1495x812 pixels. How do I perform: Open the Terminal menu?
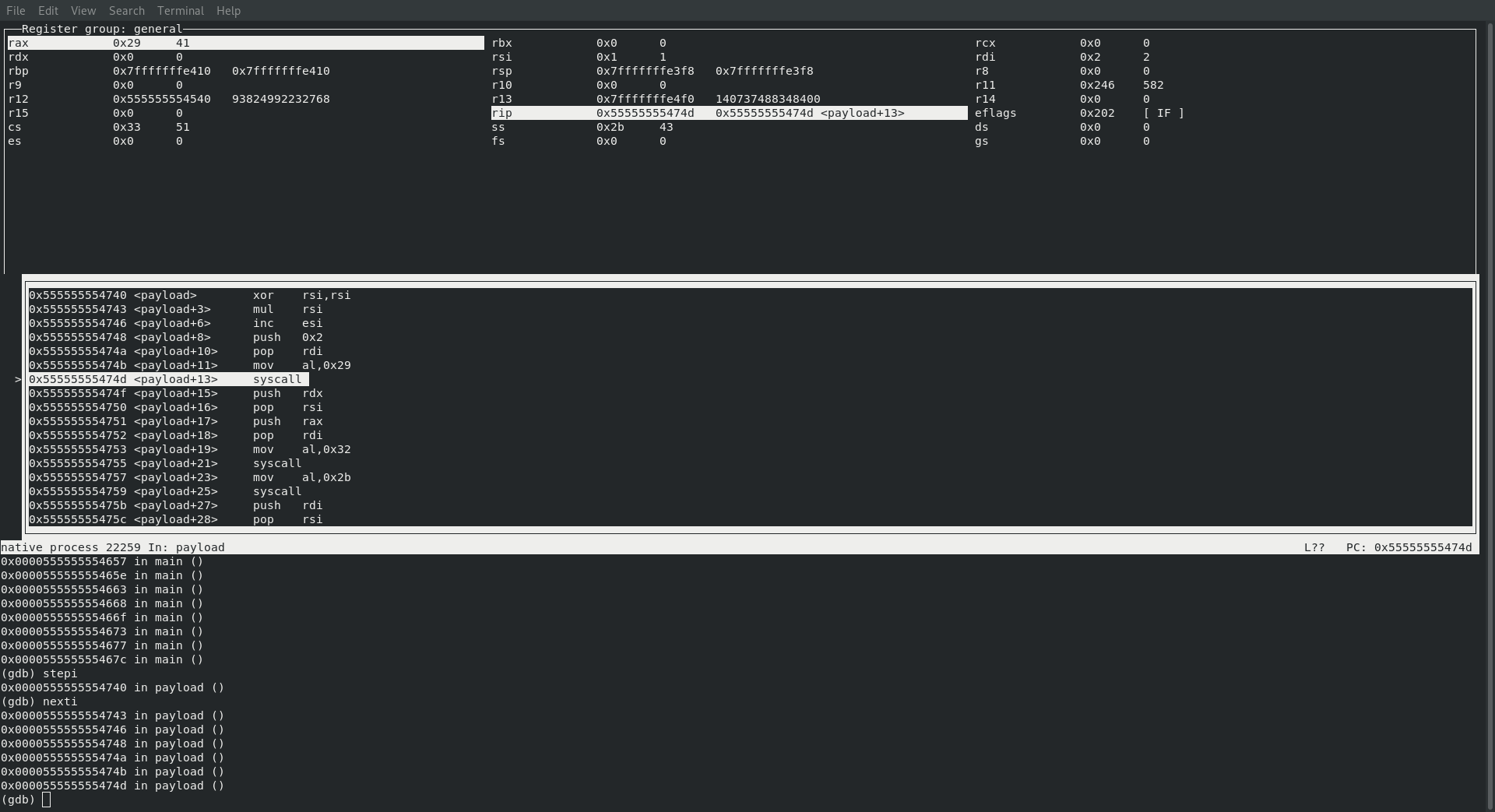[180, 10]
